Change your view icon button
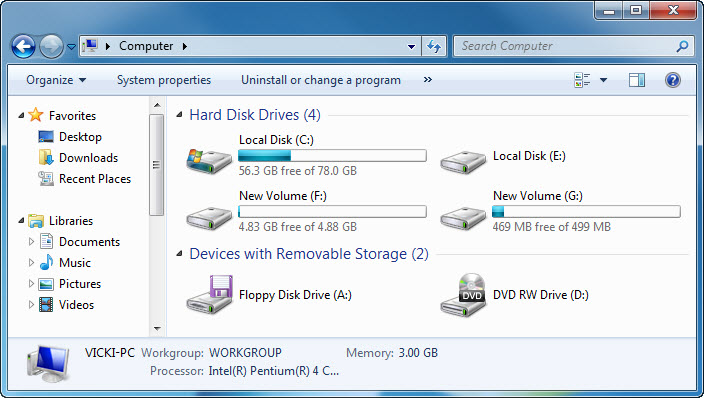704x398 pixels. click(582, 80)
